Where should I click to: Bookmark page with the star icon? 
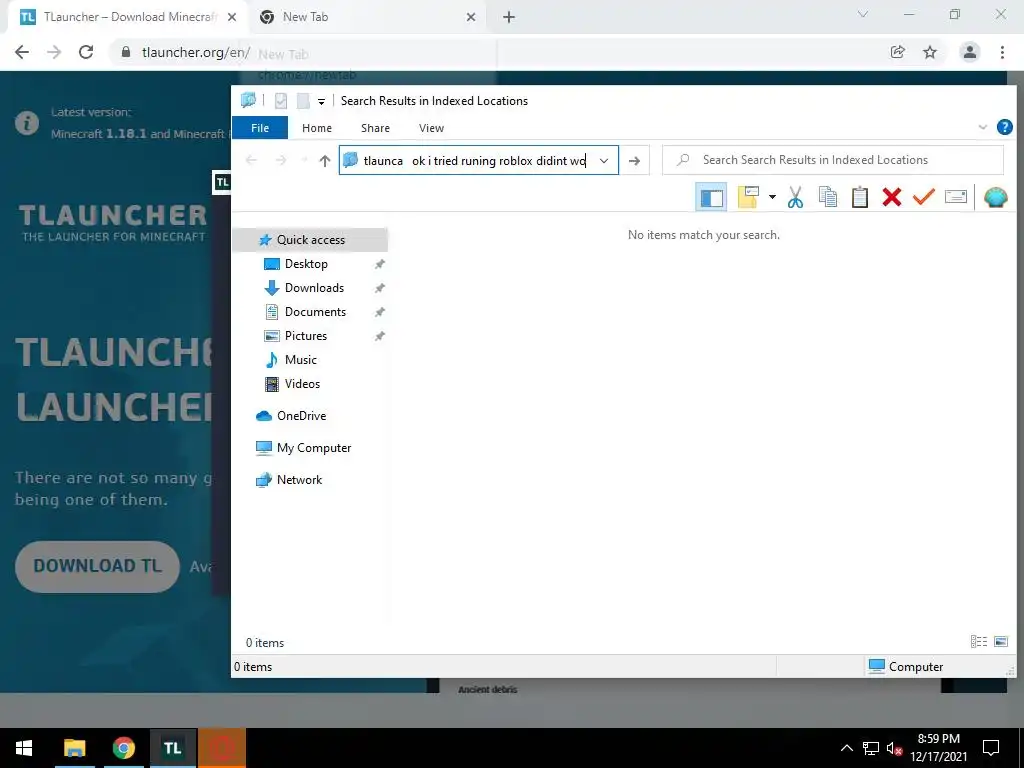(930, 52)
